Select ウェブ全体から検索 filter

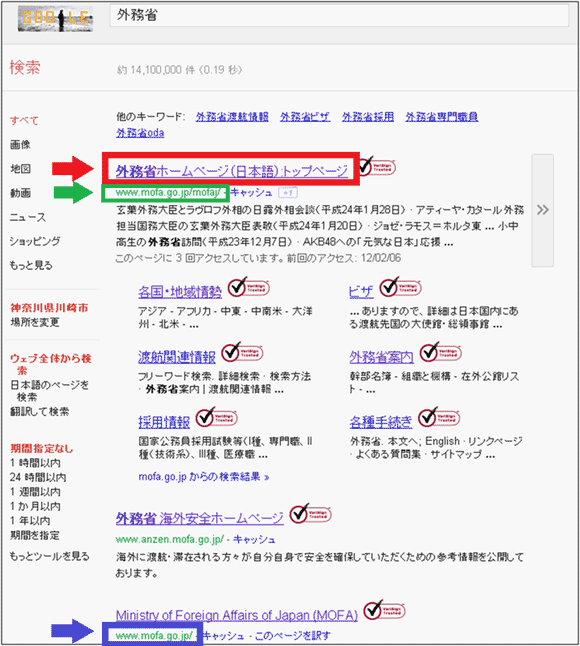pos(50,364)
